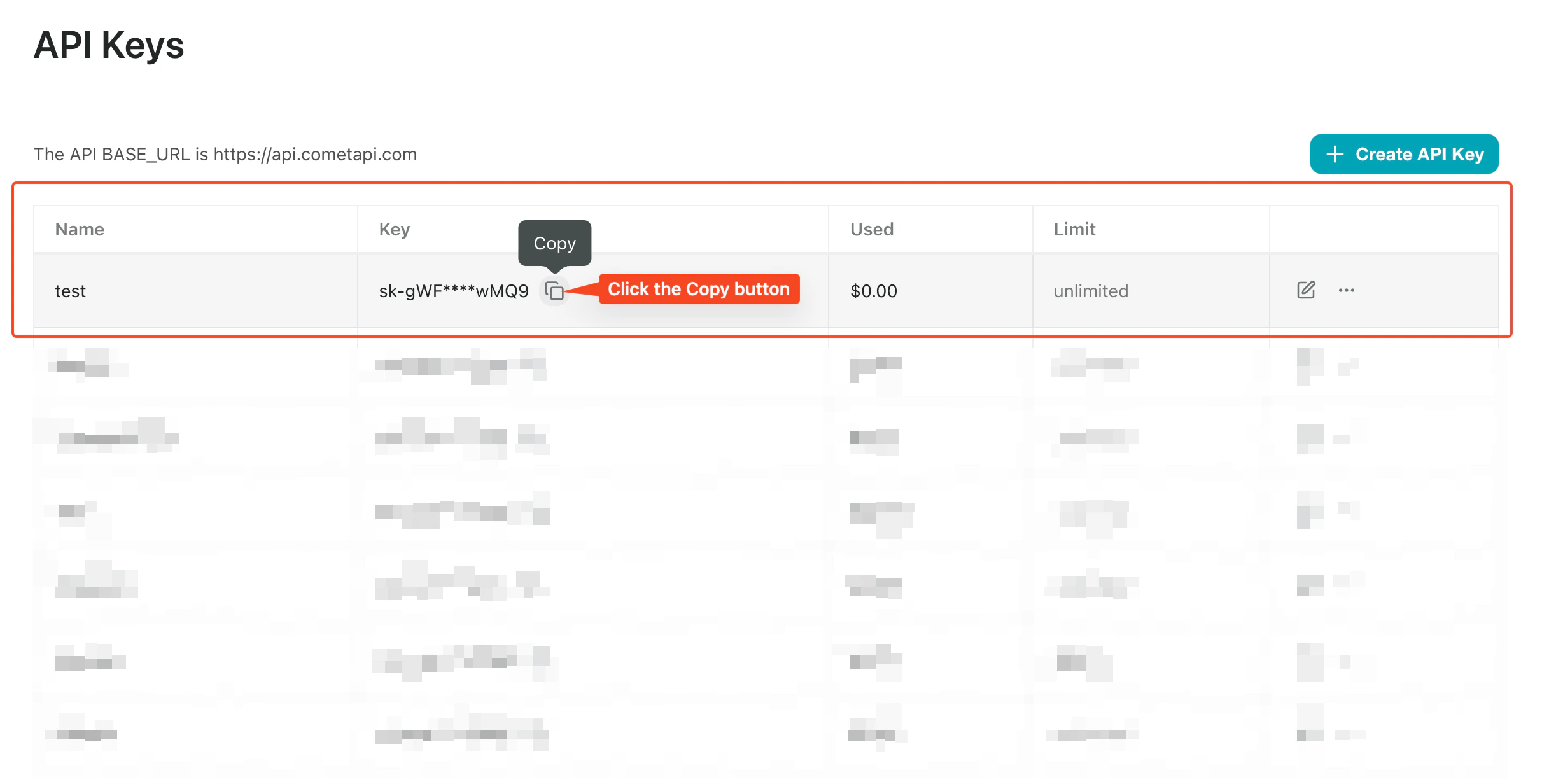Select the Key column header
This screenshot has height=784, width=1549.
395,229
